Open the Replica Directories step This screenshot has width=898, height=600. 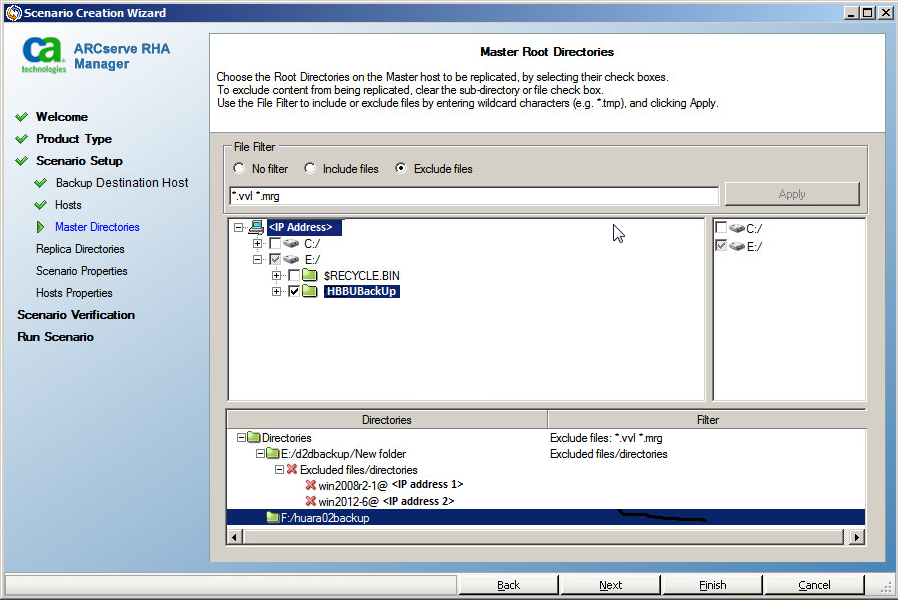pyautogui.click(x=80, y=249)
